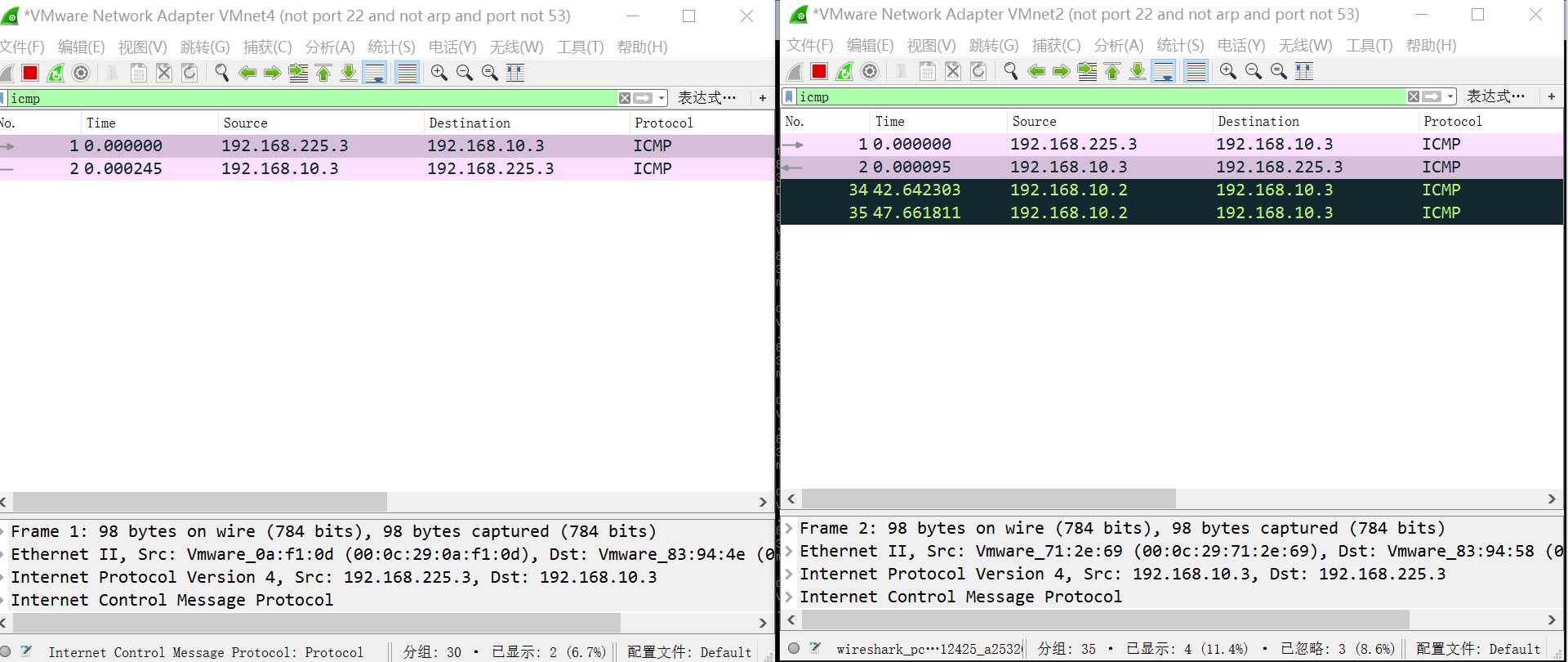Screen dimensions: 1568x662
Task: Open 统计(S) menu in VMnet4 window
Action: [391, 47]
